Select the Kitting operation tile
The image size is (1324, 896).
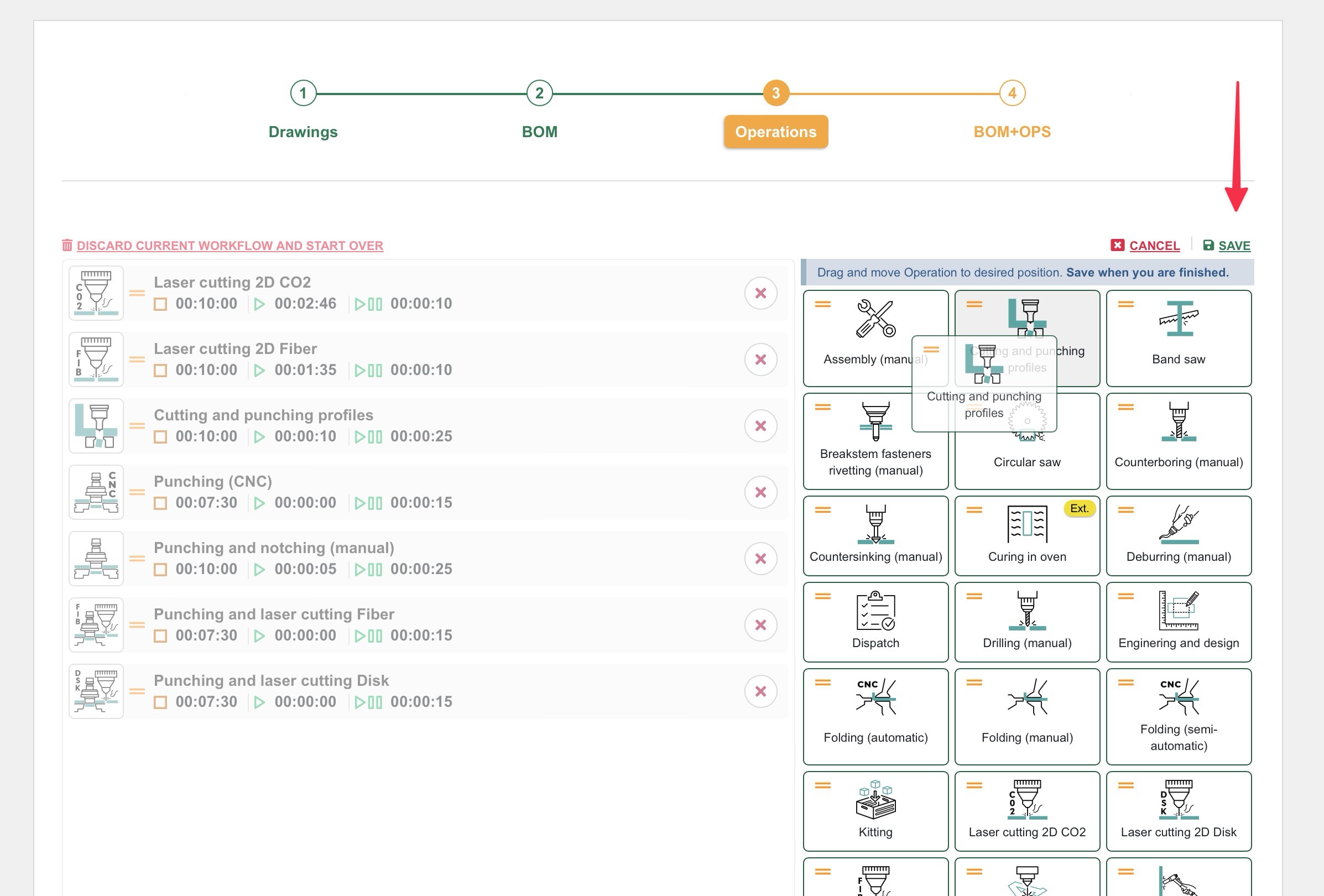click(x=875, y=811)
